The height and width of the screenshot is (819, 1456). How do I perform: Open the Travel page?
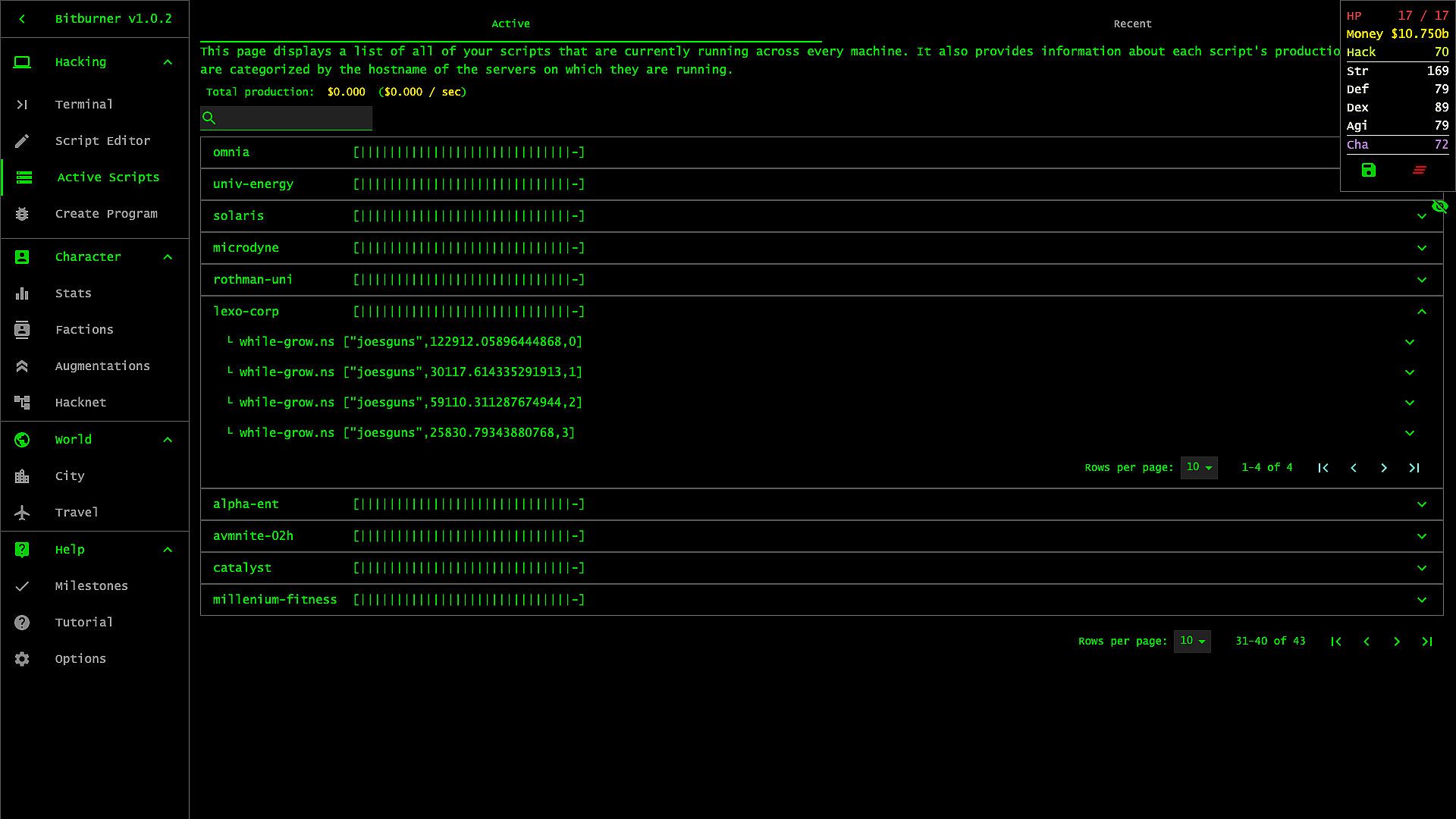[x=77, y=513]
